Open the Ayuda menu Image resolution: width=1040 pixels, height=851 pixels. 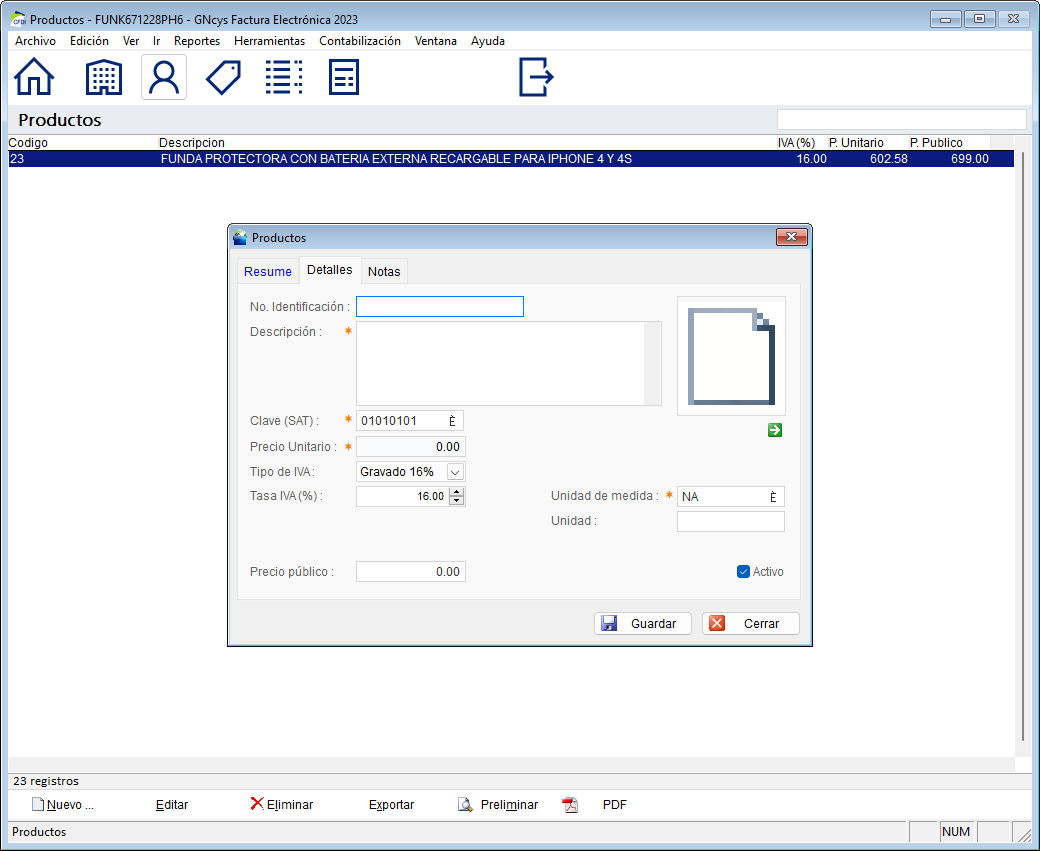[488, 40]
